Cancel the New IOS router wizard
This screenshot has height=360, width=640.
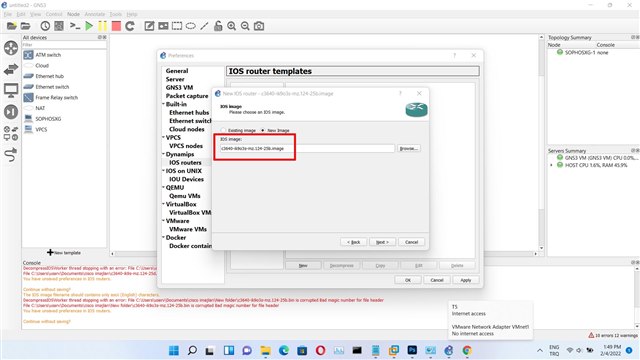(411, 242)
